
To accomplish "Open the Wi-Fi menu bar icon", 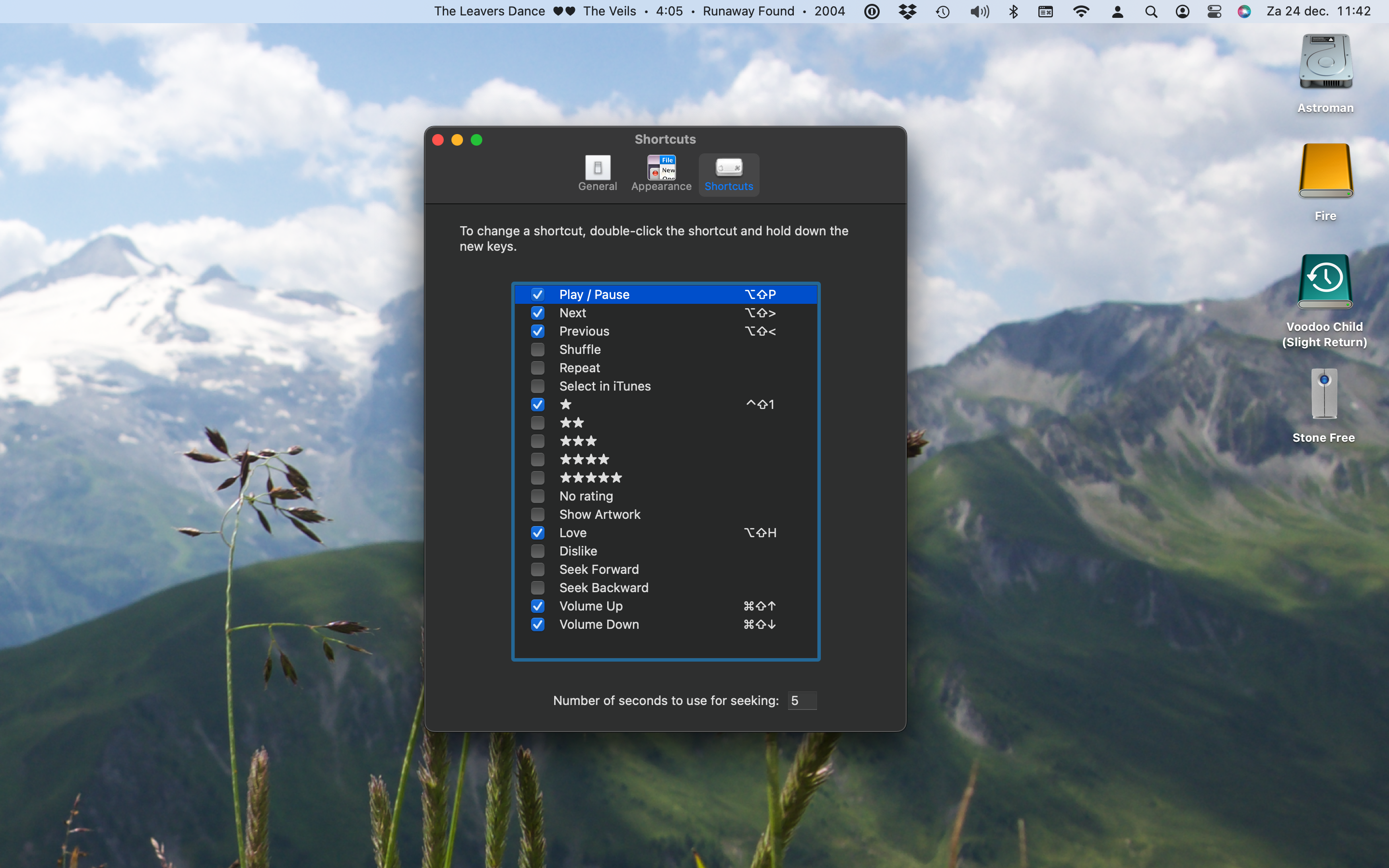I will pos(1081,12).
